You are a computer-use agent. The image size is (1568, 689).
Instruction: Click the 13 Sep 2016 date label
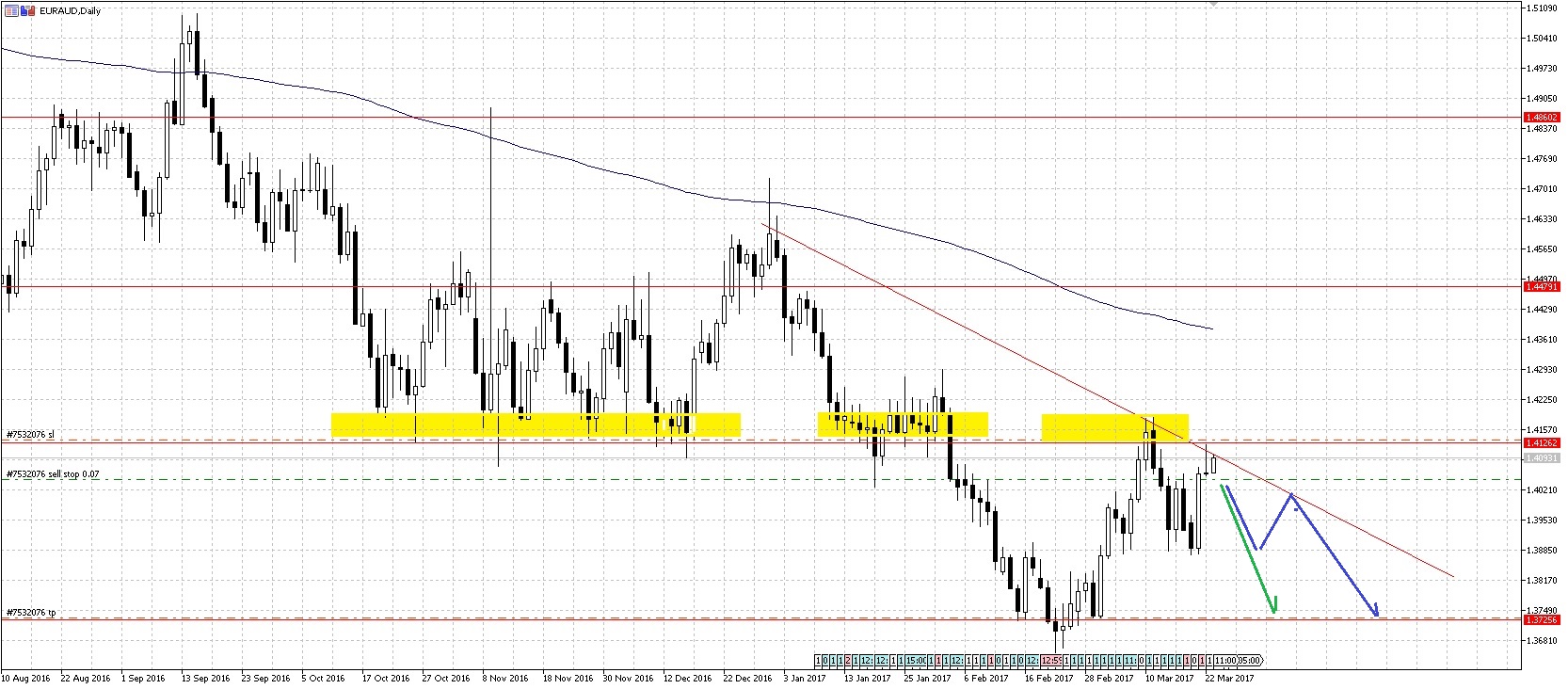coord(207,677)
